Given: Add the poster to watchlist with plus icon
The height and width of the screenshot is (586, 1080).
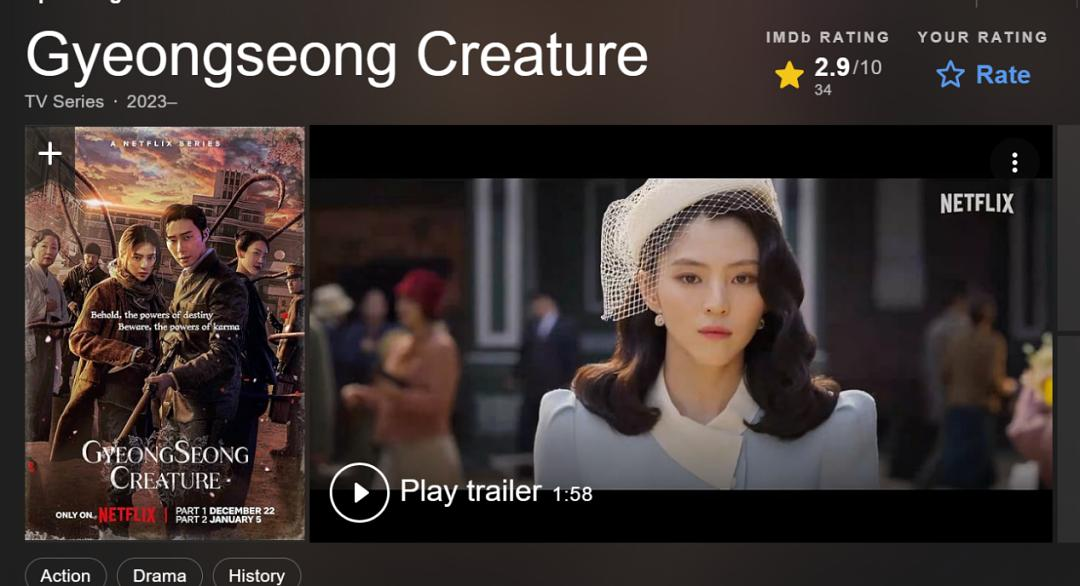Looking at the screenshot, I should [50, 153].
